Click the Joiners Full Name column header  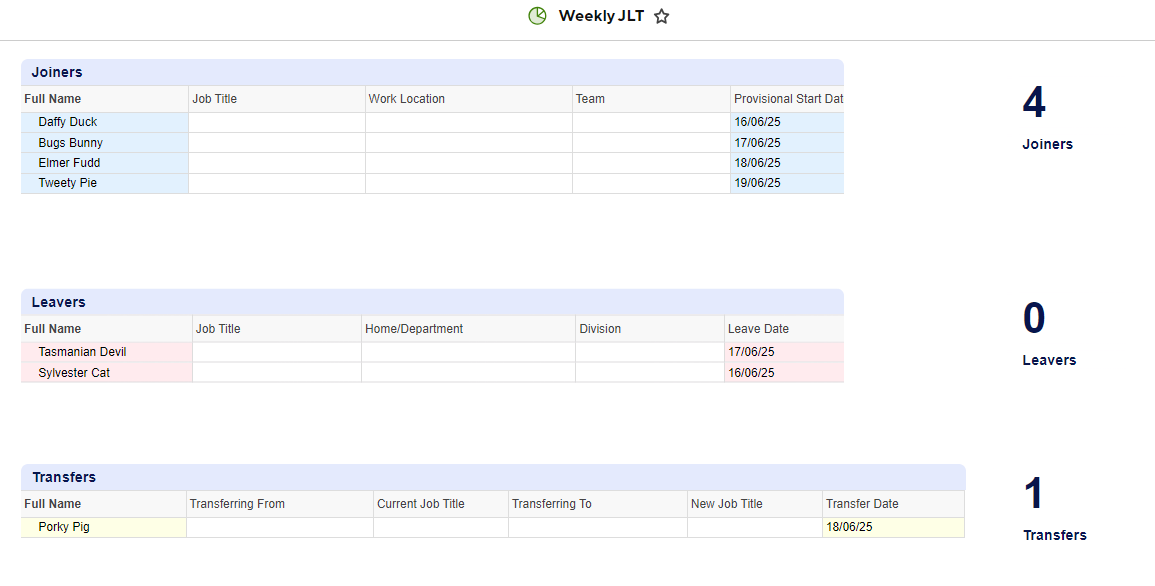(105, 99)
